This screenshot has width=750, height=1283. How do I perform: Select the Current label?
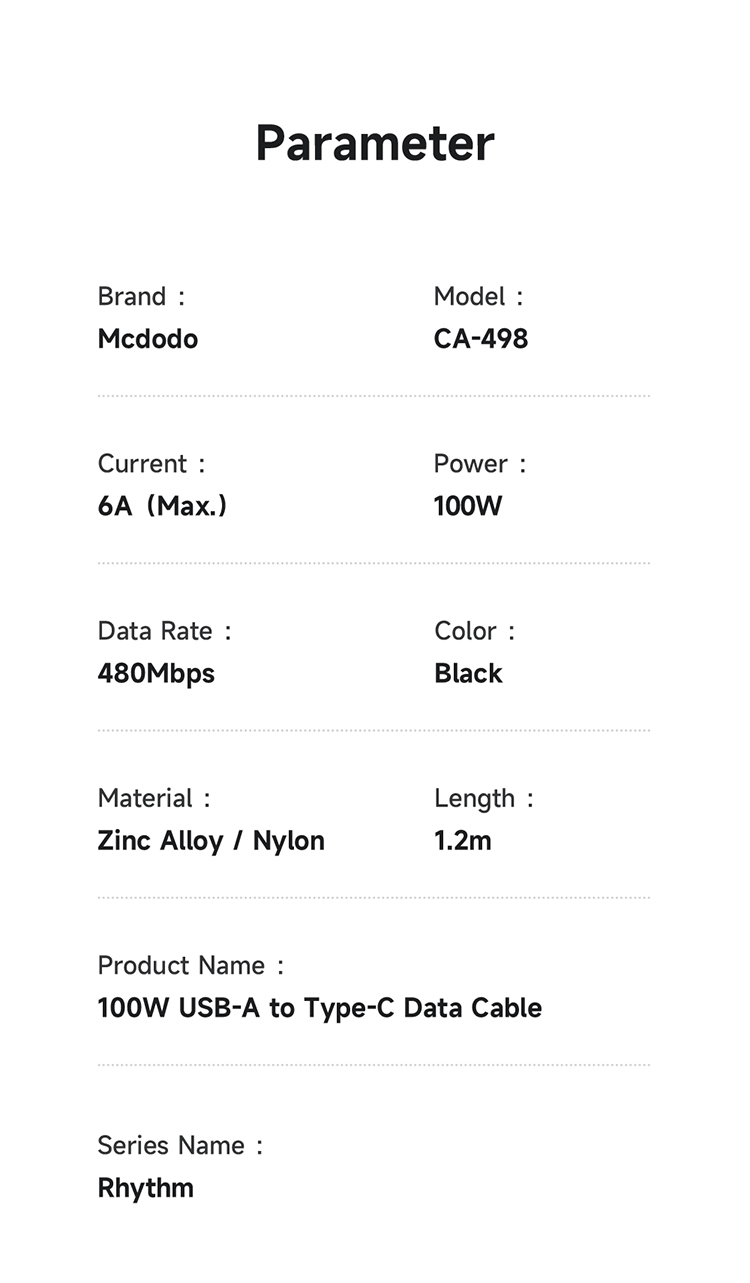[142, 464]
